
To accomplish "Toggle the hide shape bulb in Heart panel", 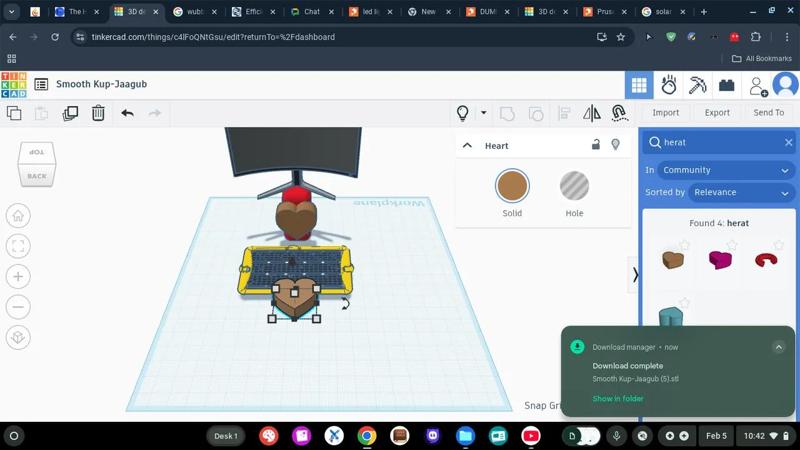I will coord(616,144).
